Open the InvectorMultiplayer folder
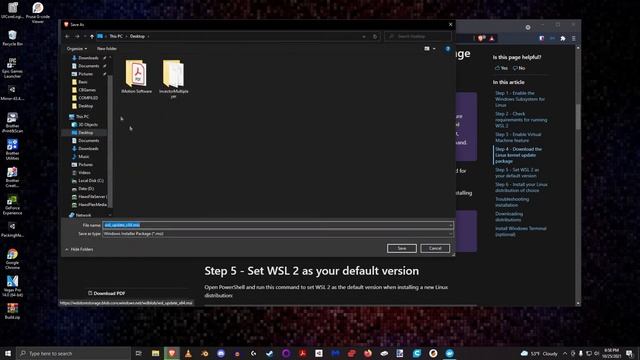The width and height of the screenshot is (640, 360). 173,79
